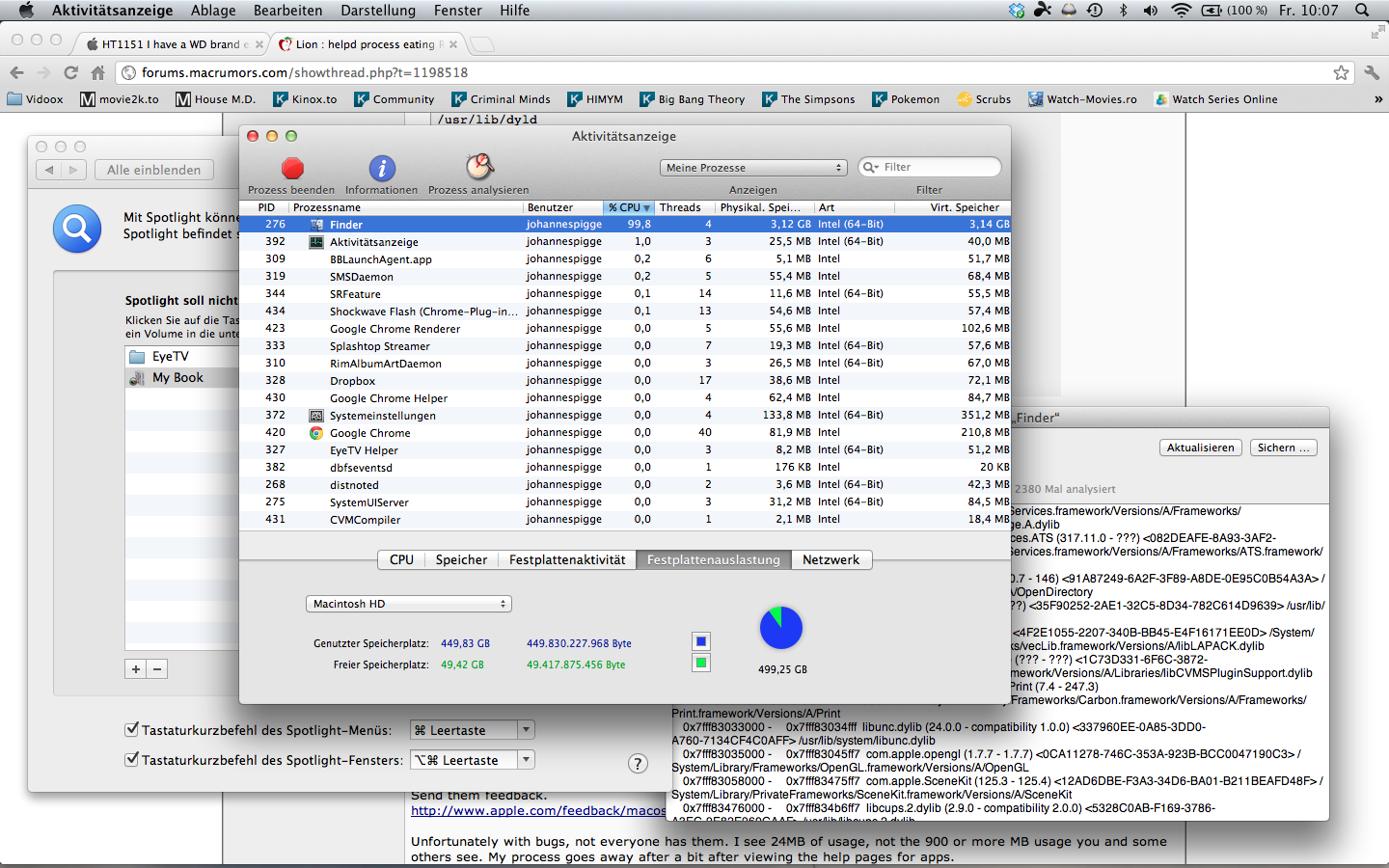Go to Chrome home page icon
The width and height of the screenshot is (1389, 868).
[x=97, y=72]
